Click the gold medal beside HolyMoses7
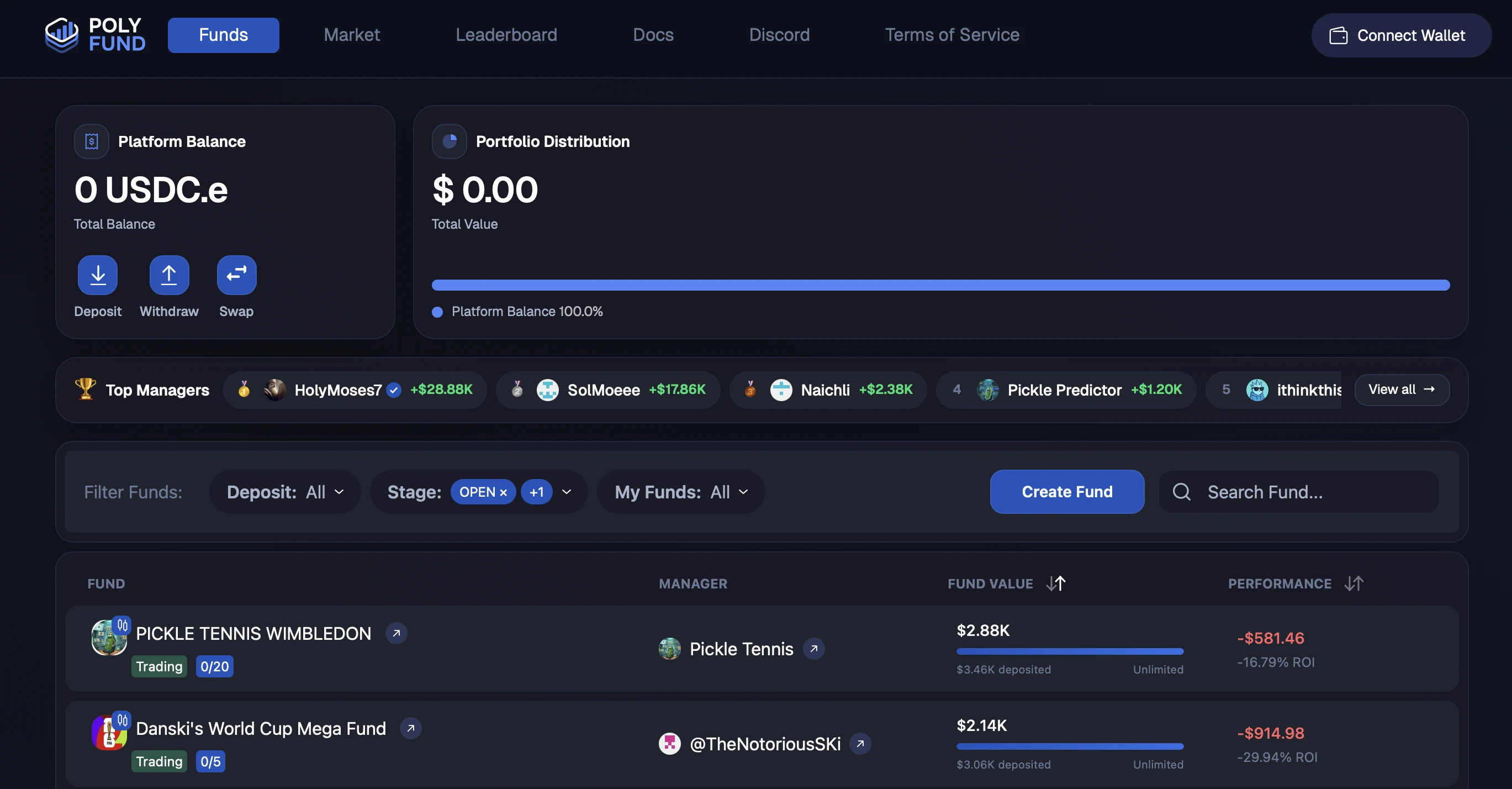This screenshot has width=1512, height=789. 244,389
